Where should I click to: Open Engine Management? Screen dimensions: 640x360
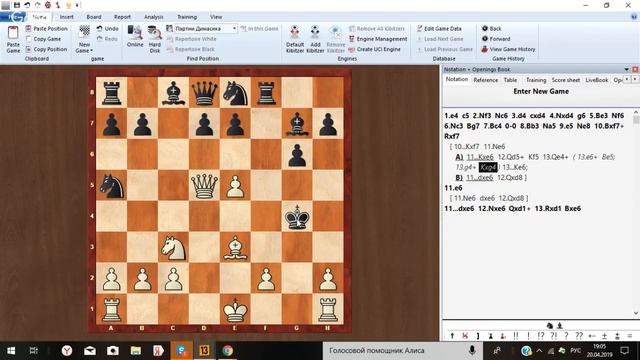(378, 39)
